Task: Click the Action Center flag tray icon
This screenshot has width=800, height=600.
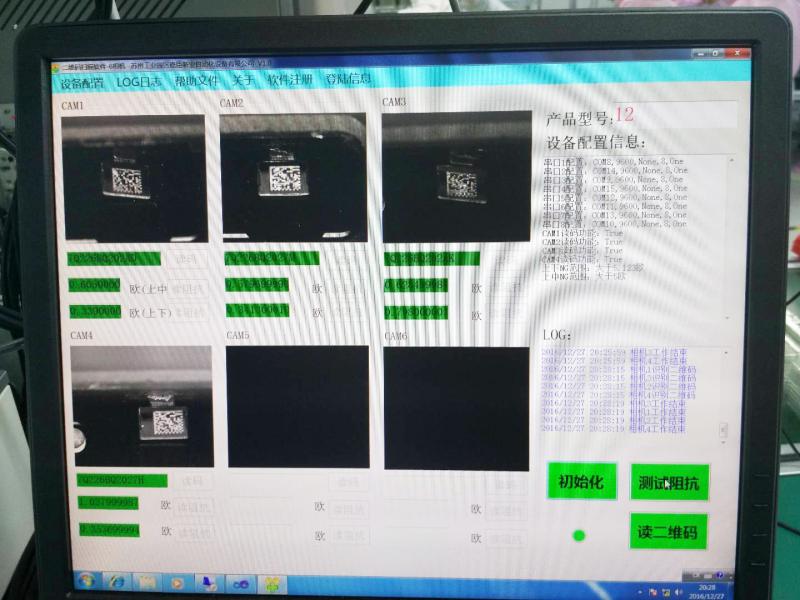Action: coord(653,592)
